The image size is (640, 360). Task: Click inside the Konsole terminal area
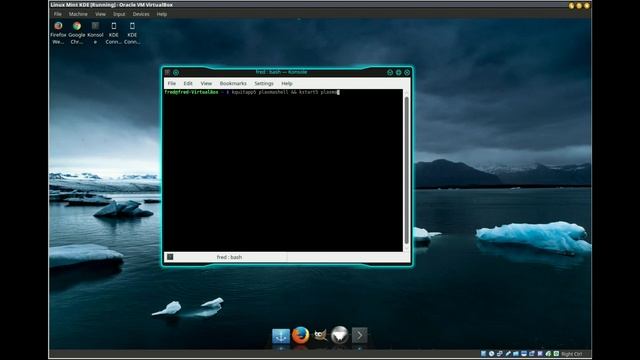pos(283,171)
